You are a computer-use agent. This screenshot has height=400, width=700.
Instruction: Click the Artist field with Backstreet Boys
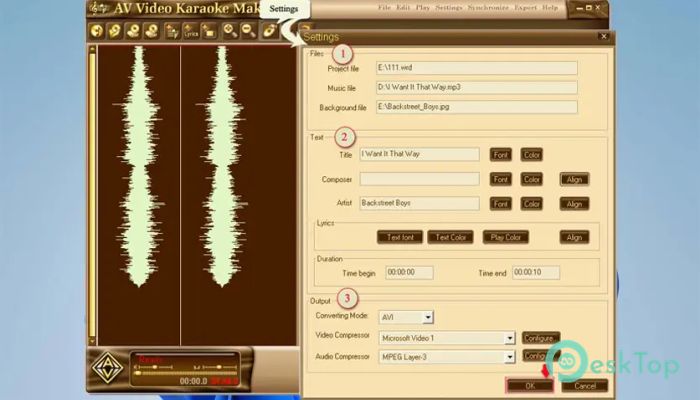(419, 203)
